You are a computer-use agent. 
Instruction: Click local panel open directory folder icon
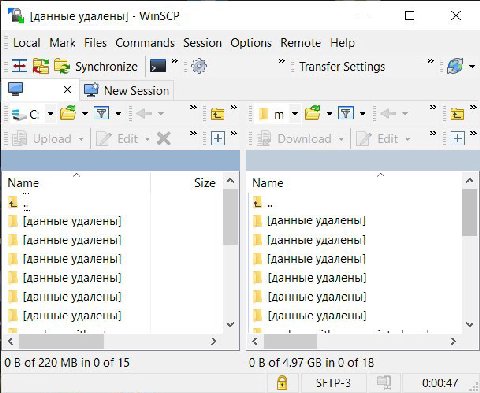click(x=68, y=113)
